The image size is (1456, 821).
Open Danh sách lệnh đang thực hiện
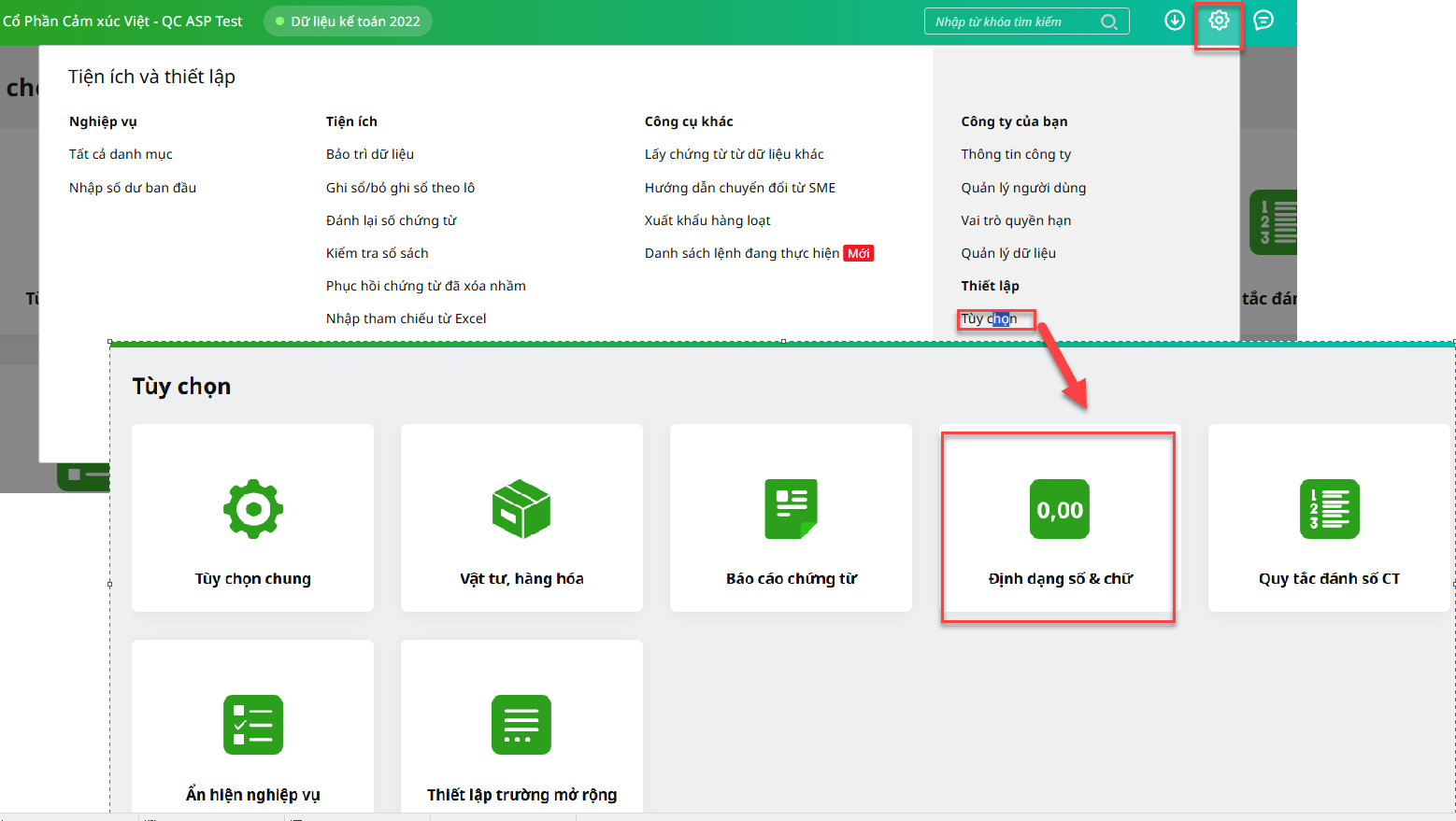tap(742, 253)
